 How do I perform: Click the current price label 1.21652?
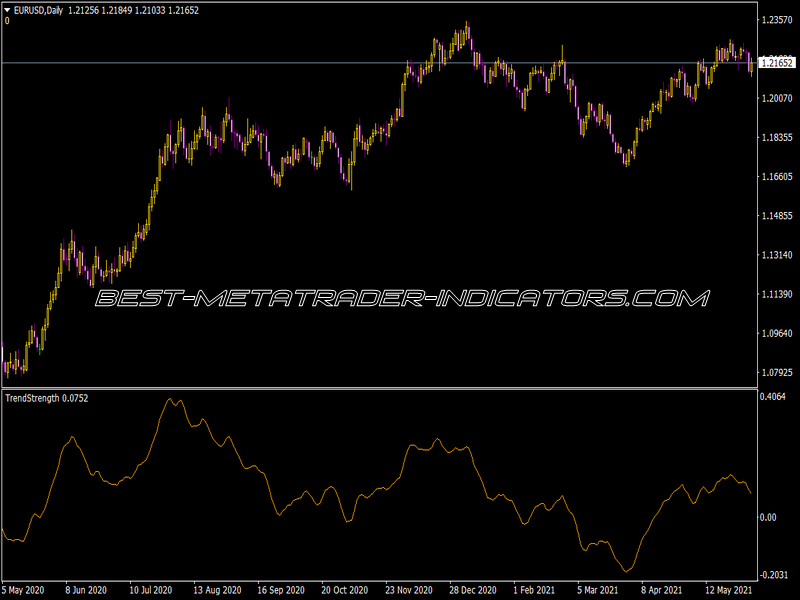click(777, 63)
